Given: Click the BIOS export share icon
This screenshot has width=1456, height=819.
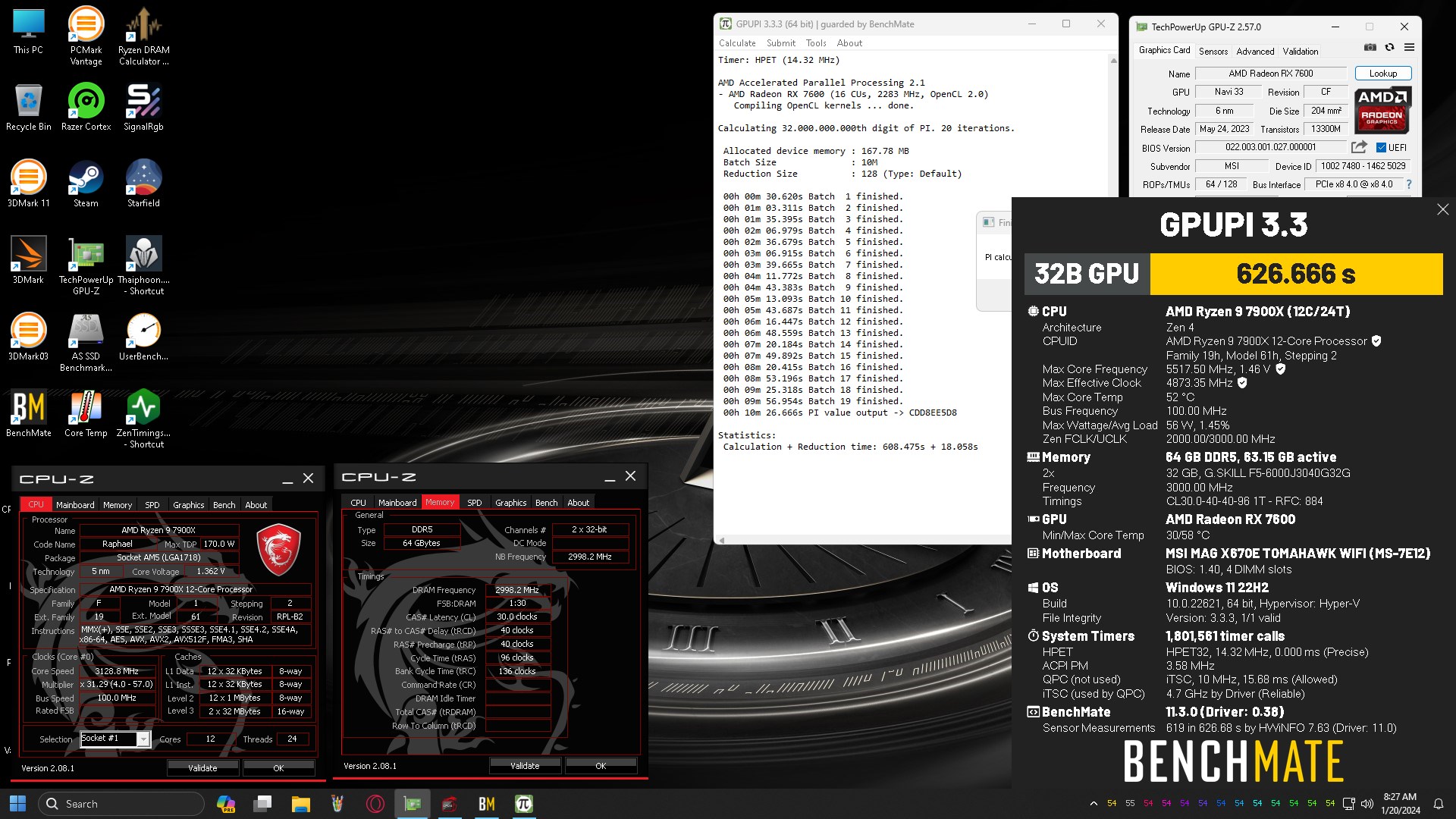Looking at the screenshot, I should tap(1359, 147).
